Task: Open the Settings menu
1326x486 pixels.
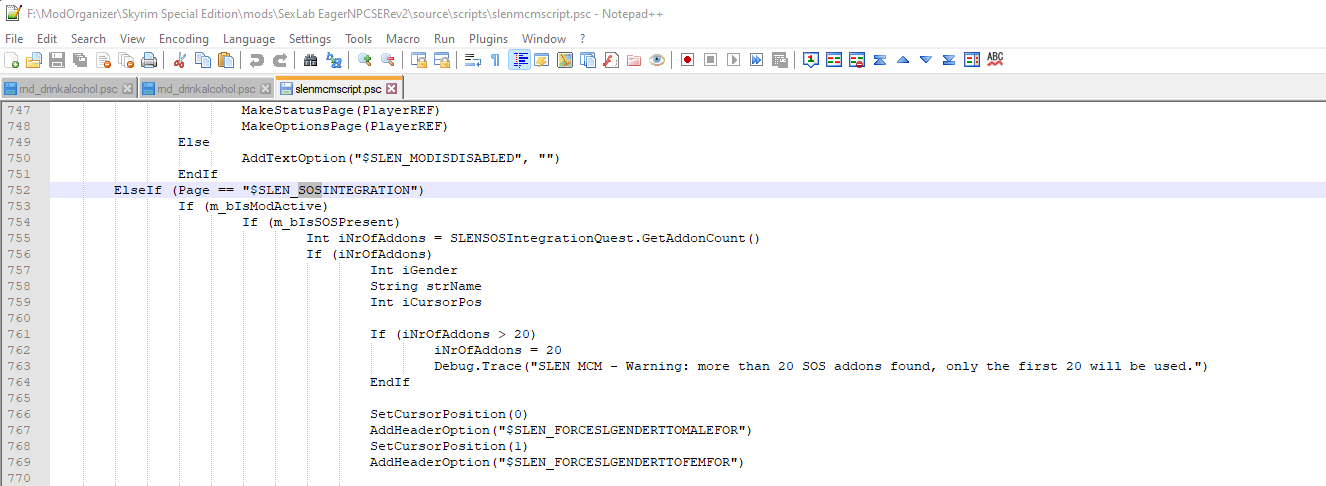Action: coord(310,38)
